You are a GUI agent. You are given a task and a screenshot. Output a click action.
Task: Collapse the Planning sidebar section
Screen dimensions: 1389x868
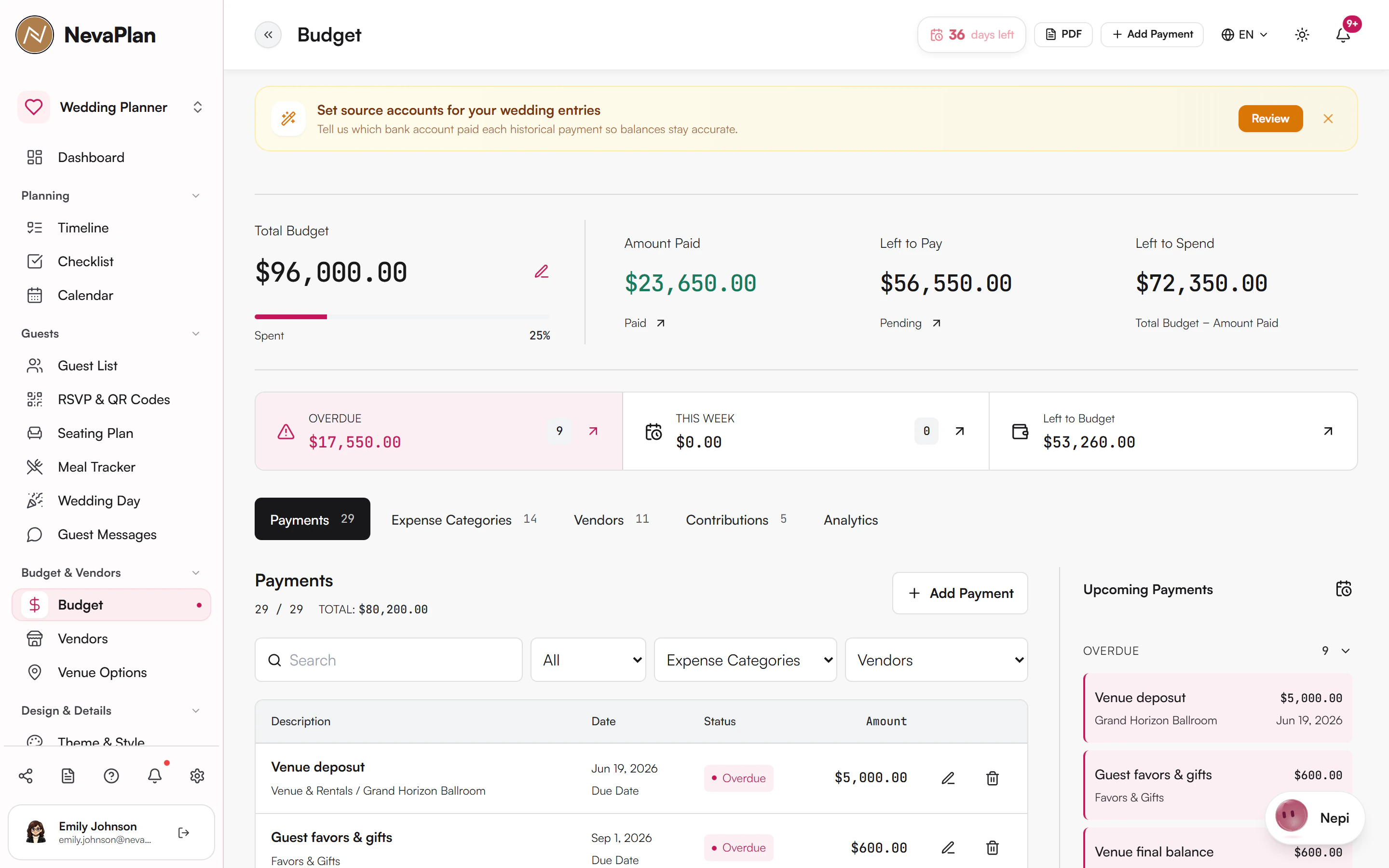196,196
